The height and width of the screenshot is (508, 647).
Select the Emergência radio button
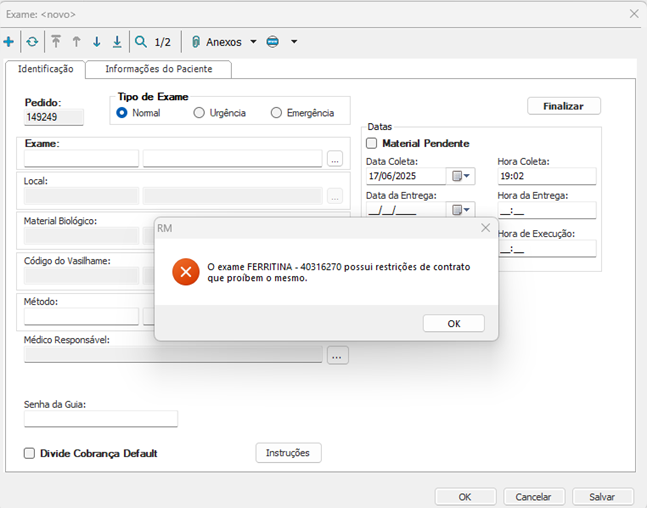pyautogui.click(x=277, y=113)
